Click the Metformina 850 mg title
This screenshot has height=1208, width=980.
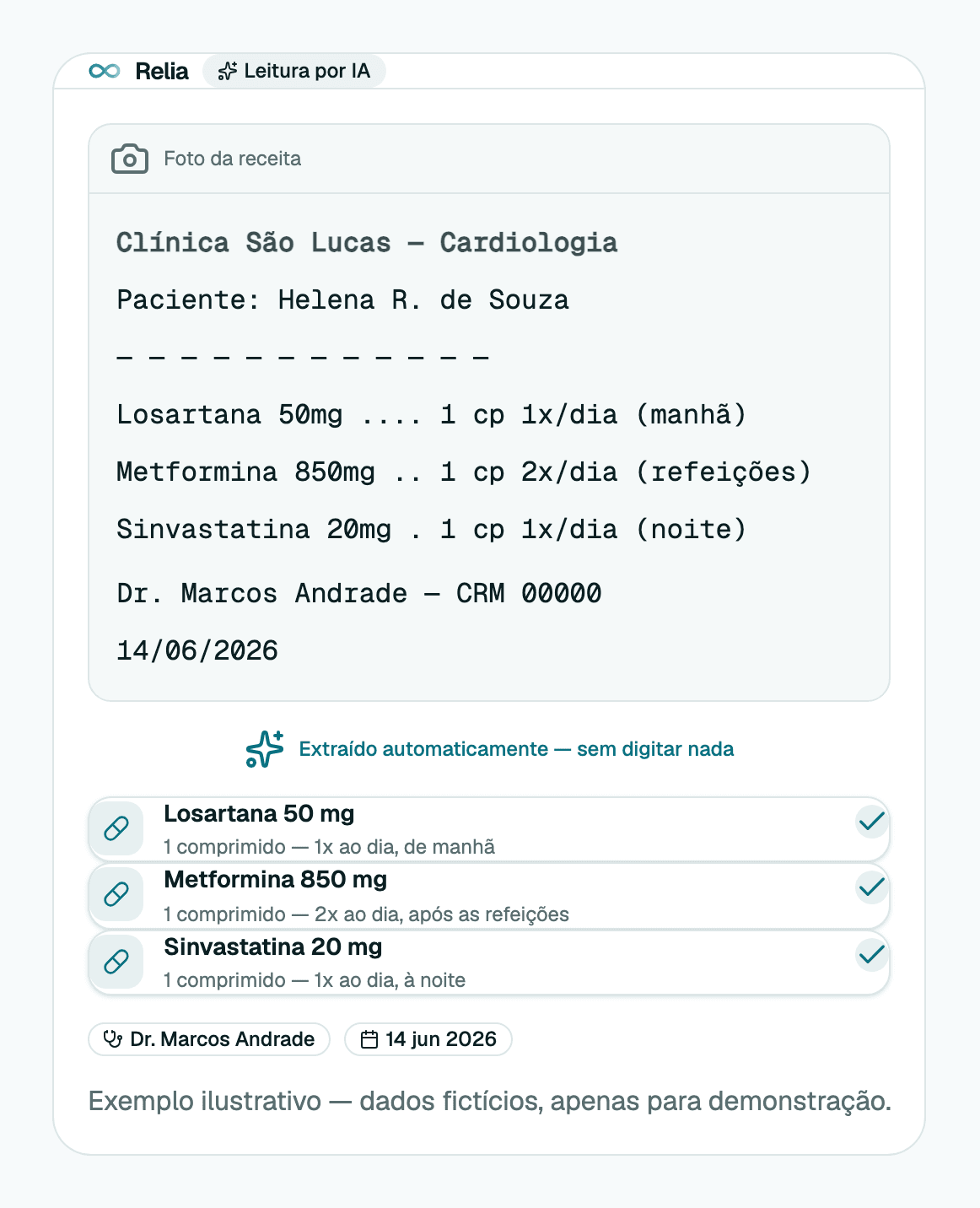(x=276, y=880)
